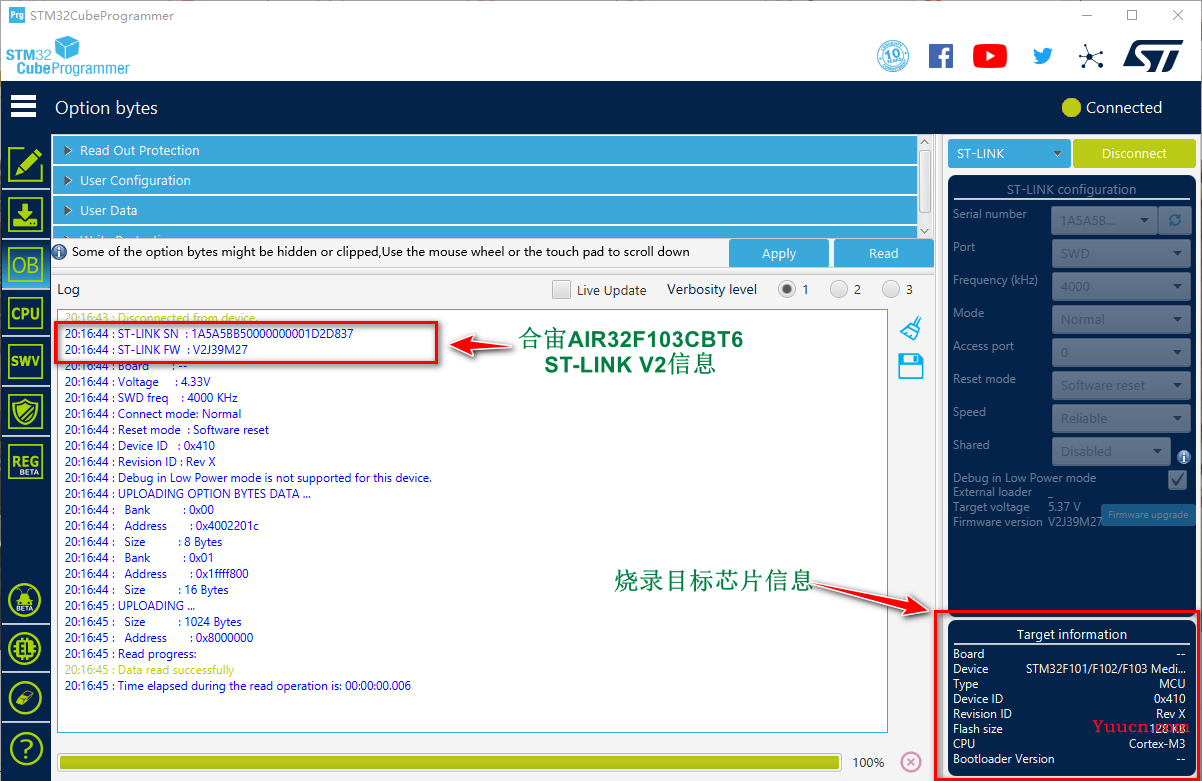Click the Shared mode info icon
1202x781 pixels.
(x=1184, y=456)
